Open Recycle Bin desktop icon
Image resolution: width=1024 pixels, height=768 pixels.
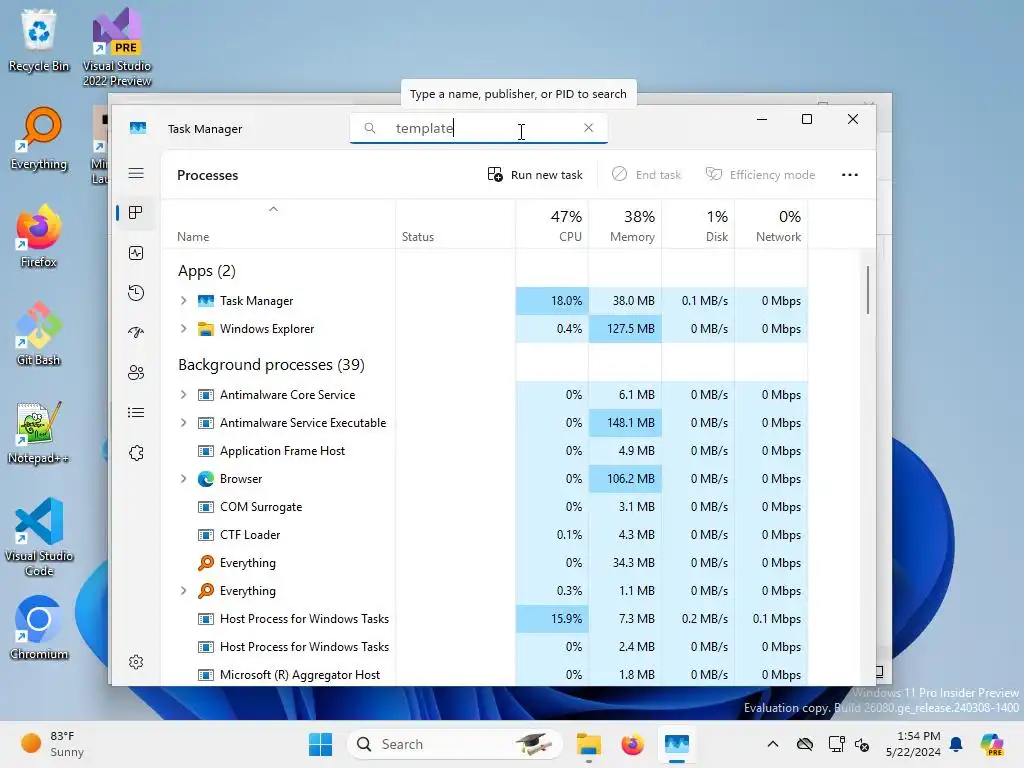(x=39, y=40)
